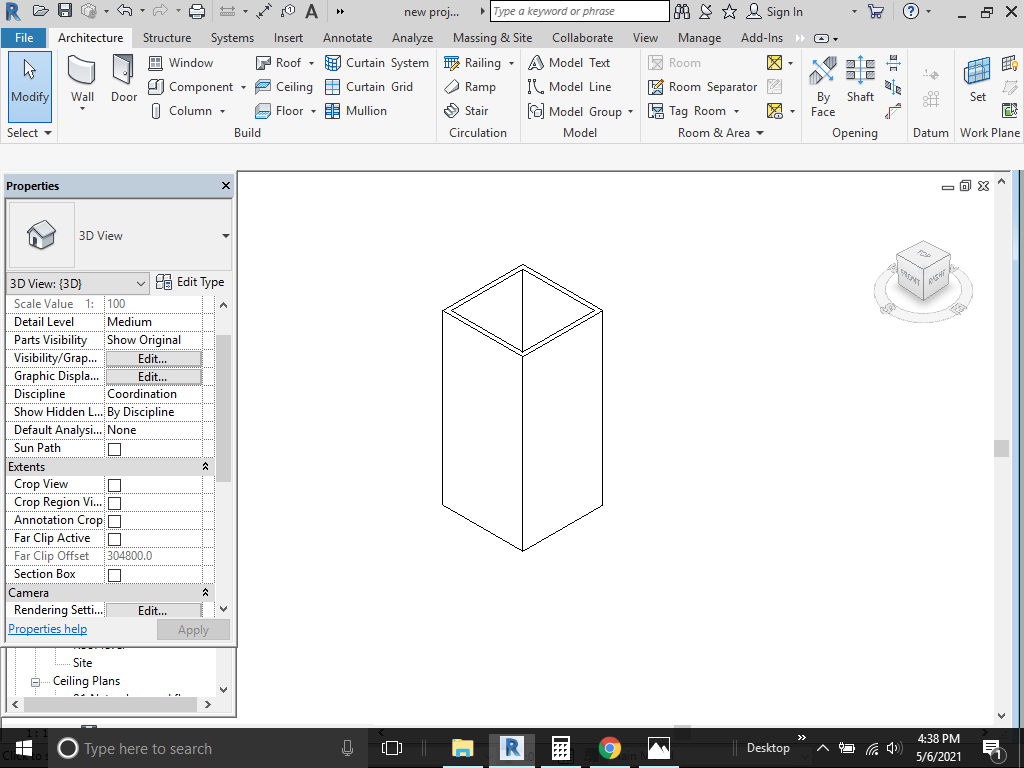Open the Properties help link
1024x768 pixels.
click(x=48, y=629)
